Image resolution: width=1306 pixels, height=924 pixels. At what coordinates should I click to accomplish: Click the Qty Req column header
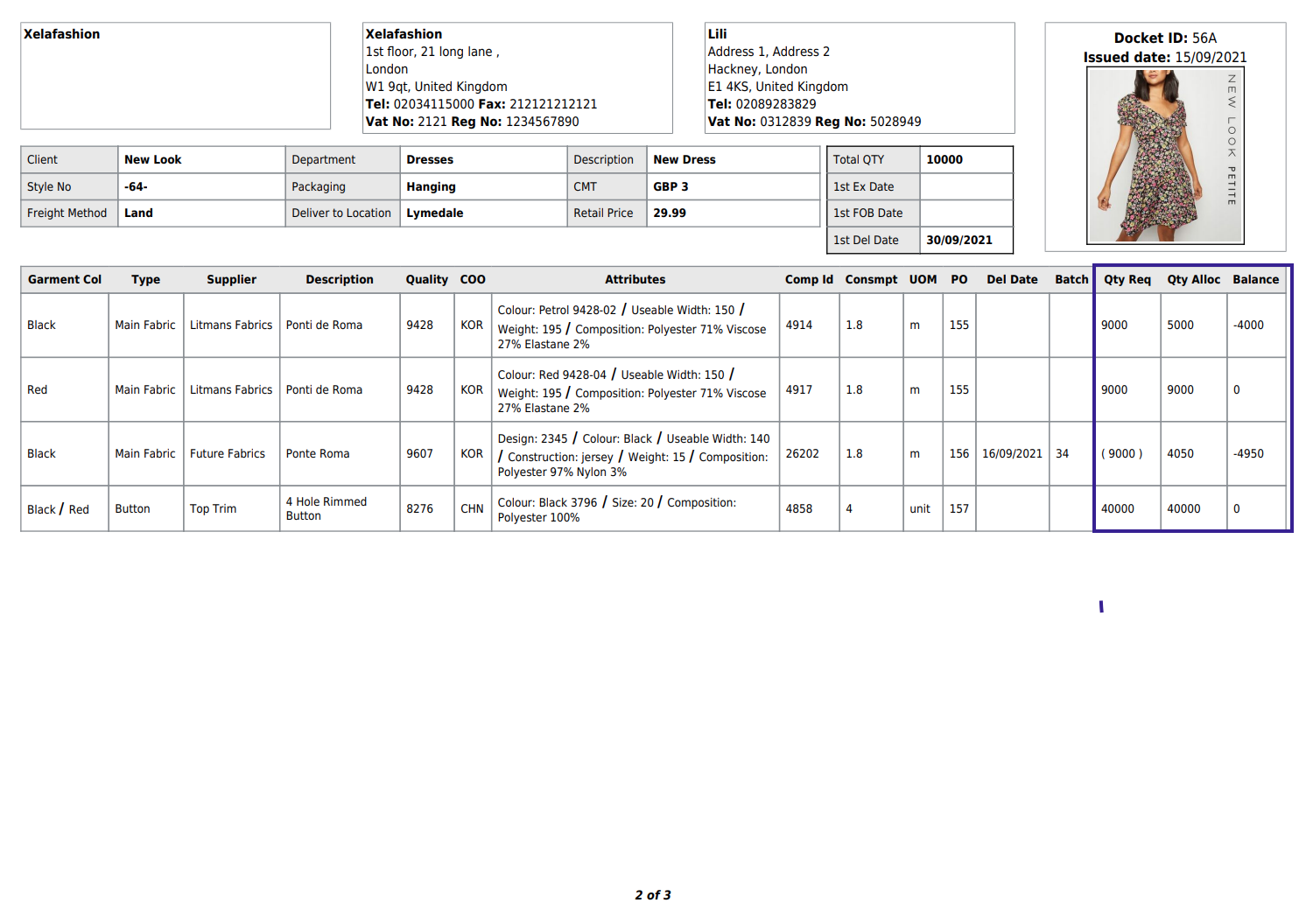point(1127,280)
